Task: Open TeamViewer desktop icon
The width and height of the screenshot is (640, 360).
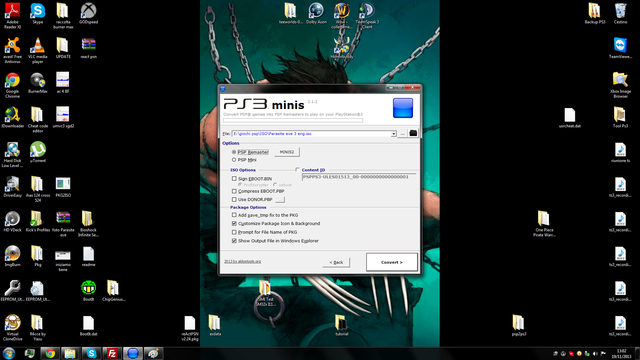Action: pyautogui.click(x=620, y=48)
